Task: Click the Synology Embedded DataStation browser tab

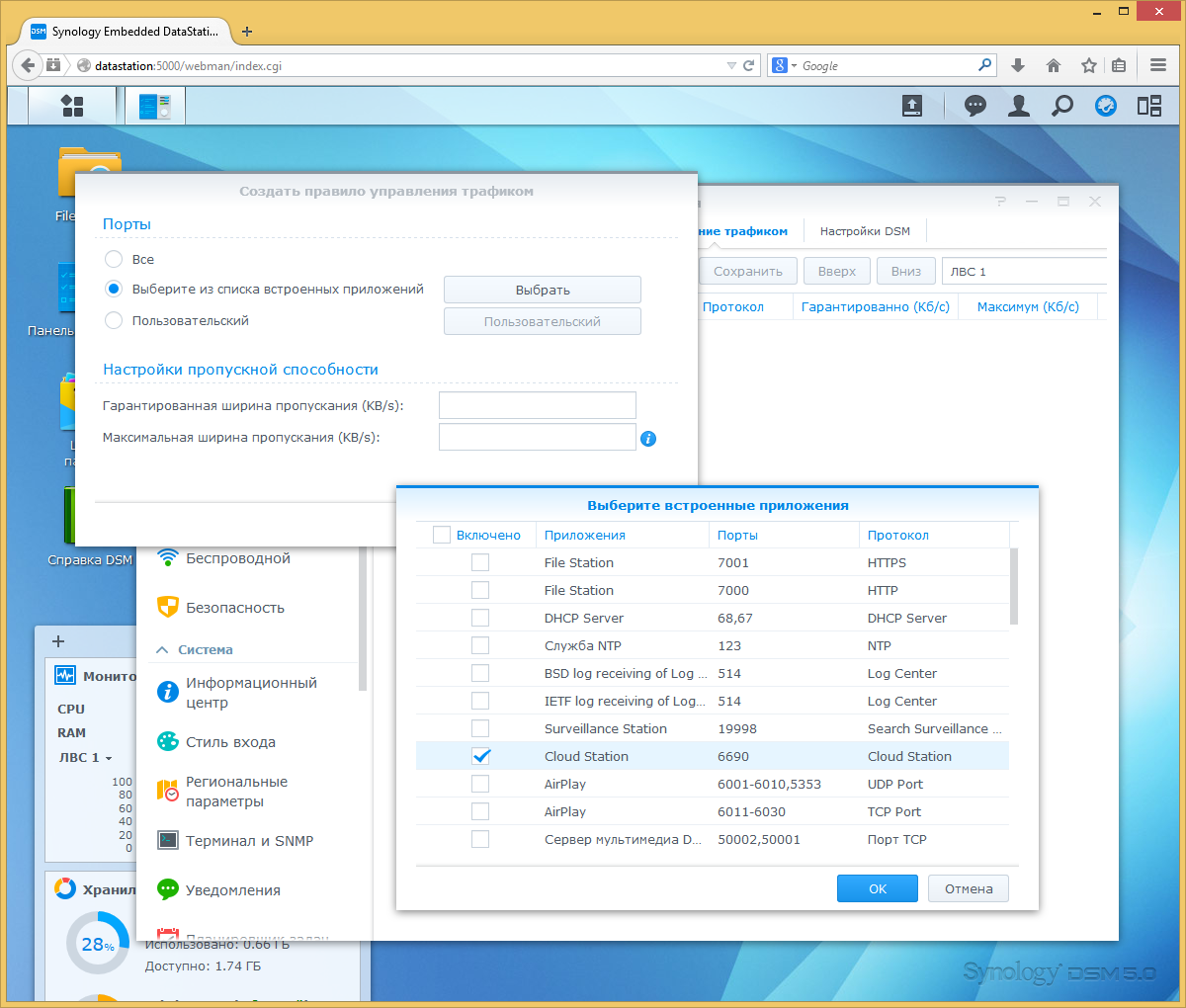Action: (125, 32)
